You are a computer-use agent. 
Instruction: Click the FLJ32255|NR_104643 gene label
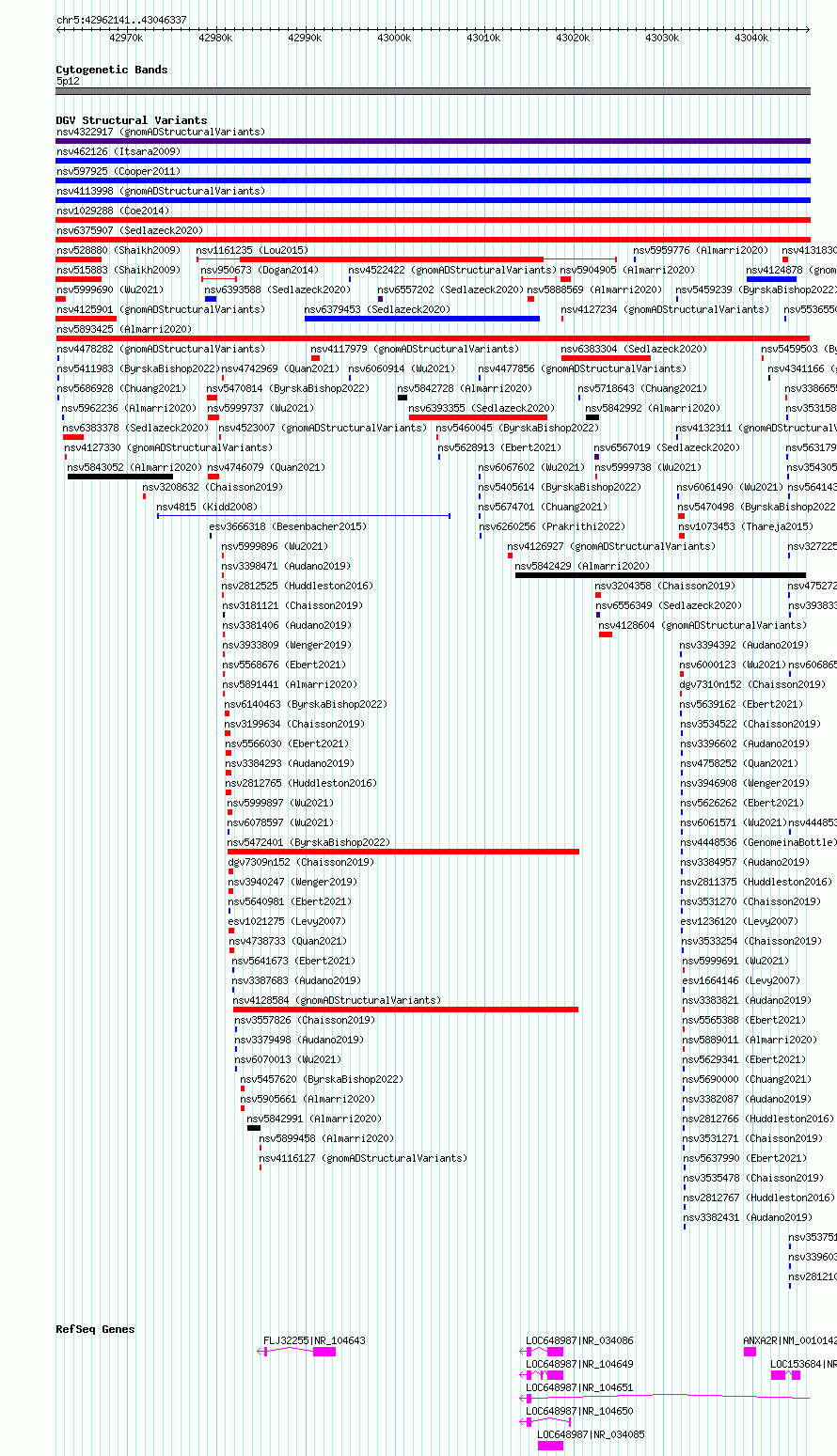[314, 1340]
